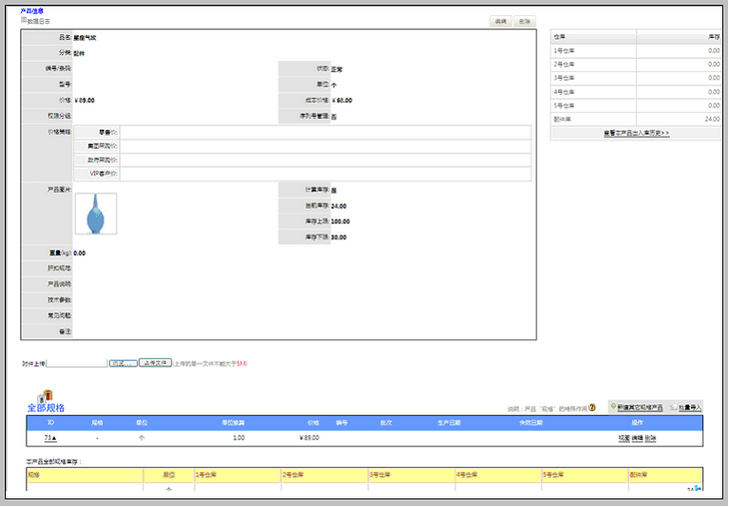Click the 批量导入 button
729x507 pixels.
click(x=686, y=408)
